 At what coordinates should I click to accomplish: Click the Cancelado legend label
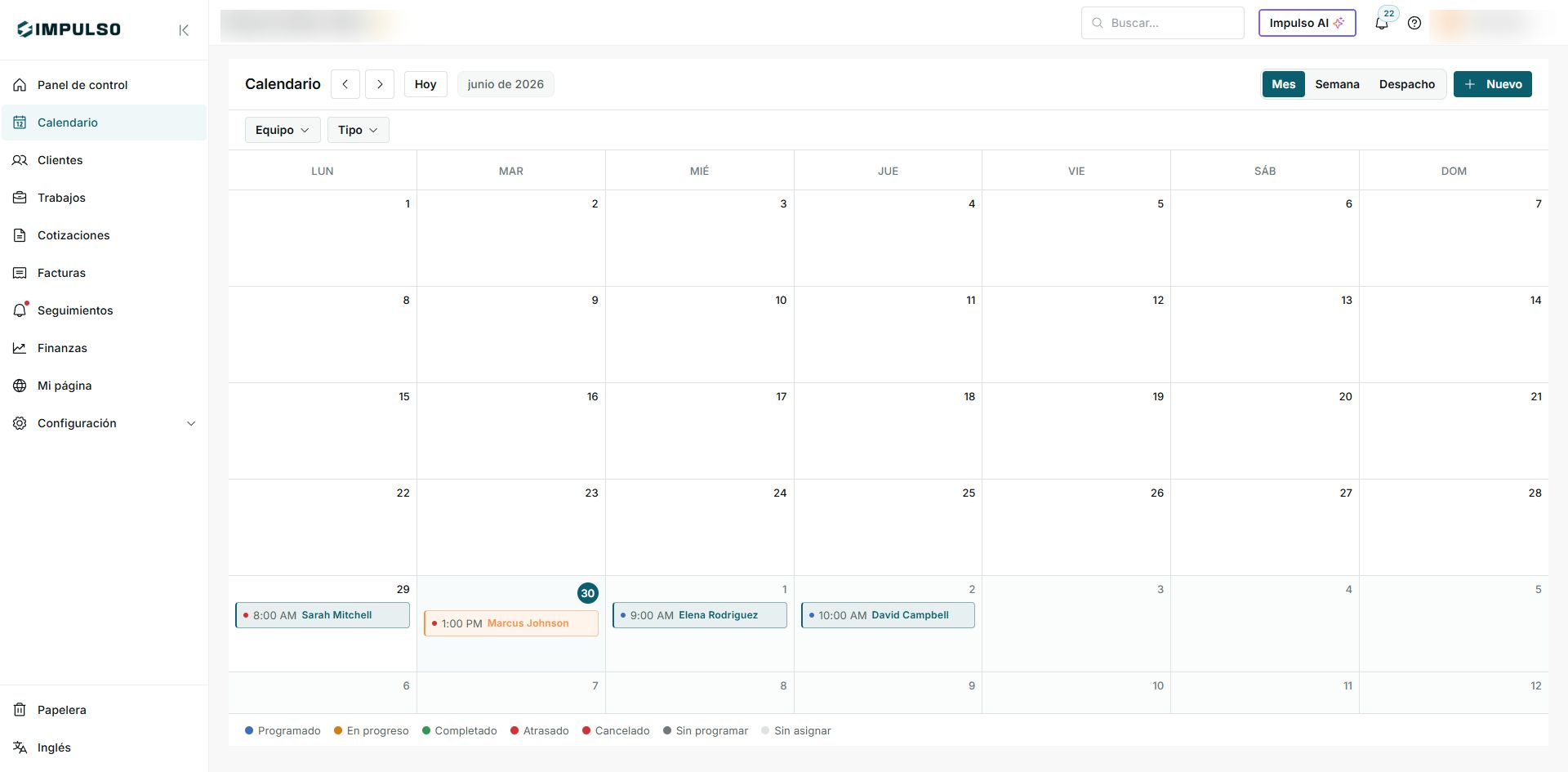(622, 731)
